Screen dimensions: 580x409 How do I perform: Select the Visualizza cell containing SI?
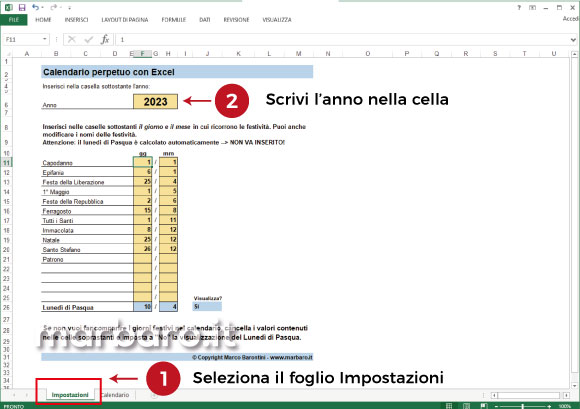(207, 307)
